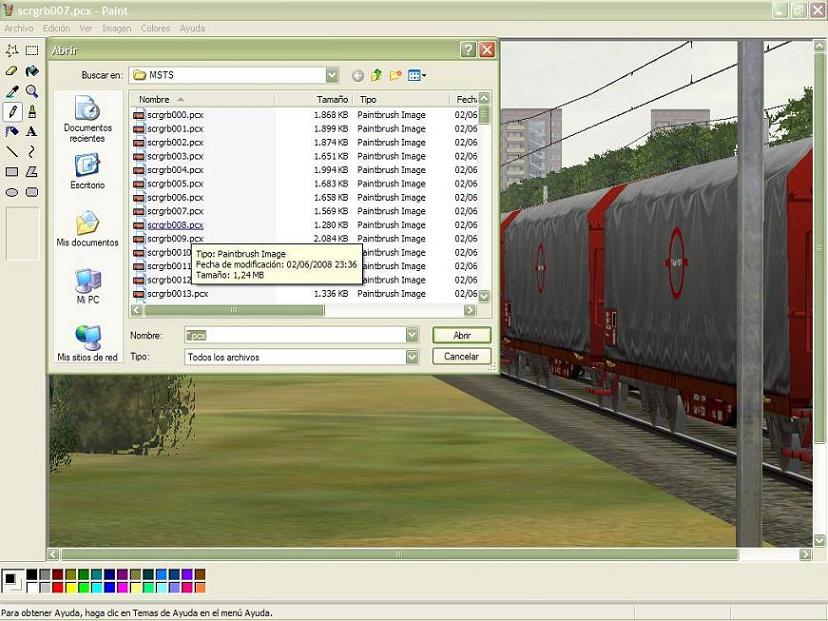
Task: Select the file scrgrb004.pcx in the list
Action: click(x=175, y=170)
